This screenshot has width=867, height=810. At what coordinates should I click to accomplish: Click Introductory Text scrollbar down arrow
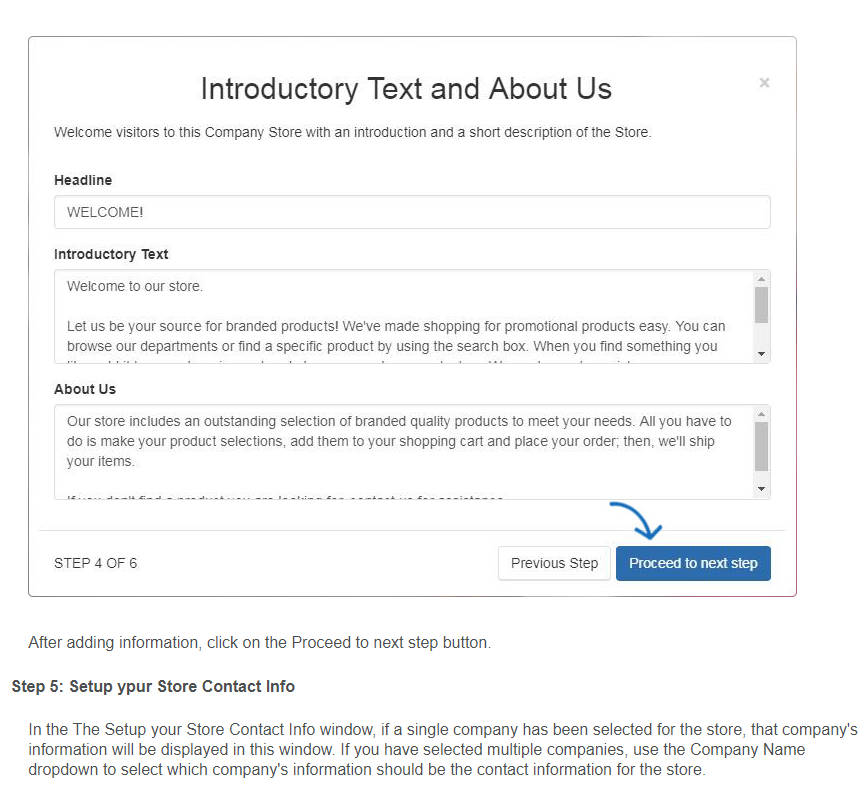pyautogui.click(x=761, y=354)
